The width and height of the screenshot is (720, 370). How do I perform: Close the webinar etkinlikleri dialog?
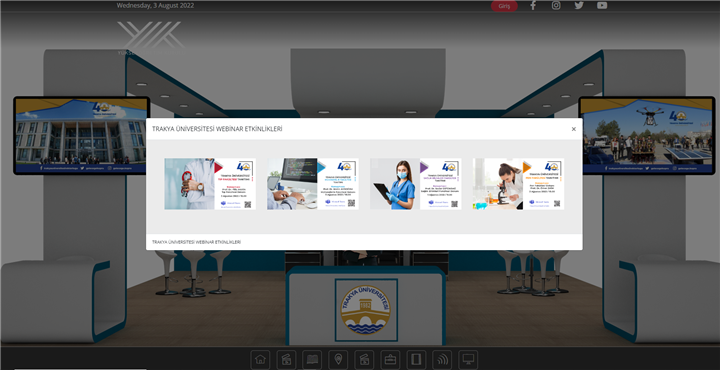pyautogui.click(x=574, y=129)
